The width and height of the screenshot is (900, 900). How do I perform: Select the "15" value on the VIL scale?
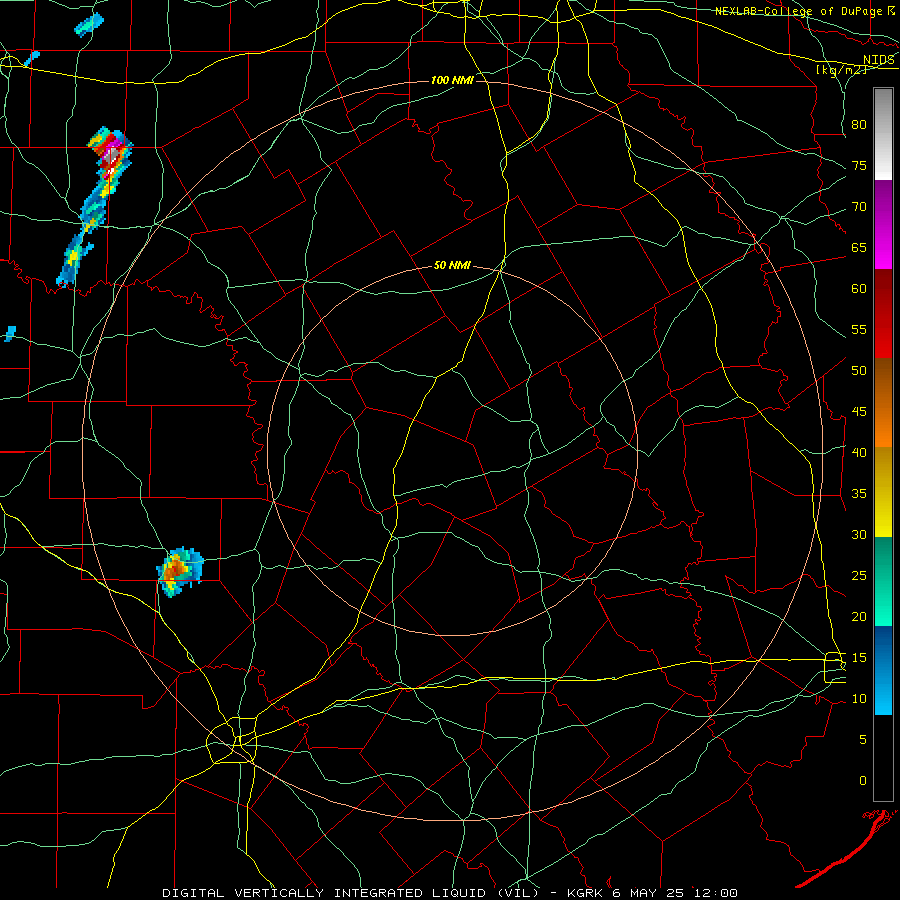pos(859,658)
